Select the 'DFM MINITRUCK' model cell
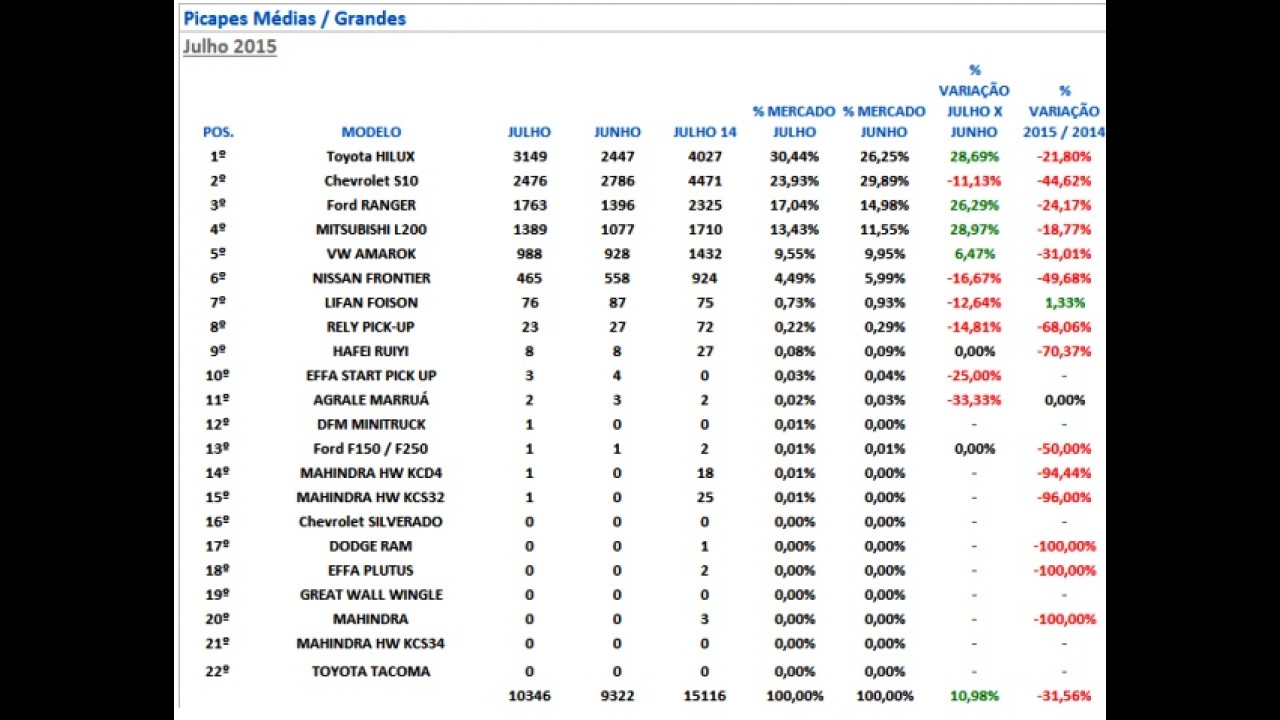Viewport: 1280px width, 720px height. click(x=371, y=424)
